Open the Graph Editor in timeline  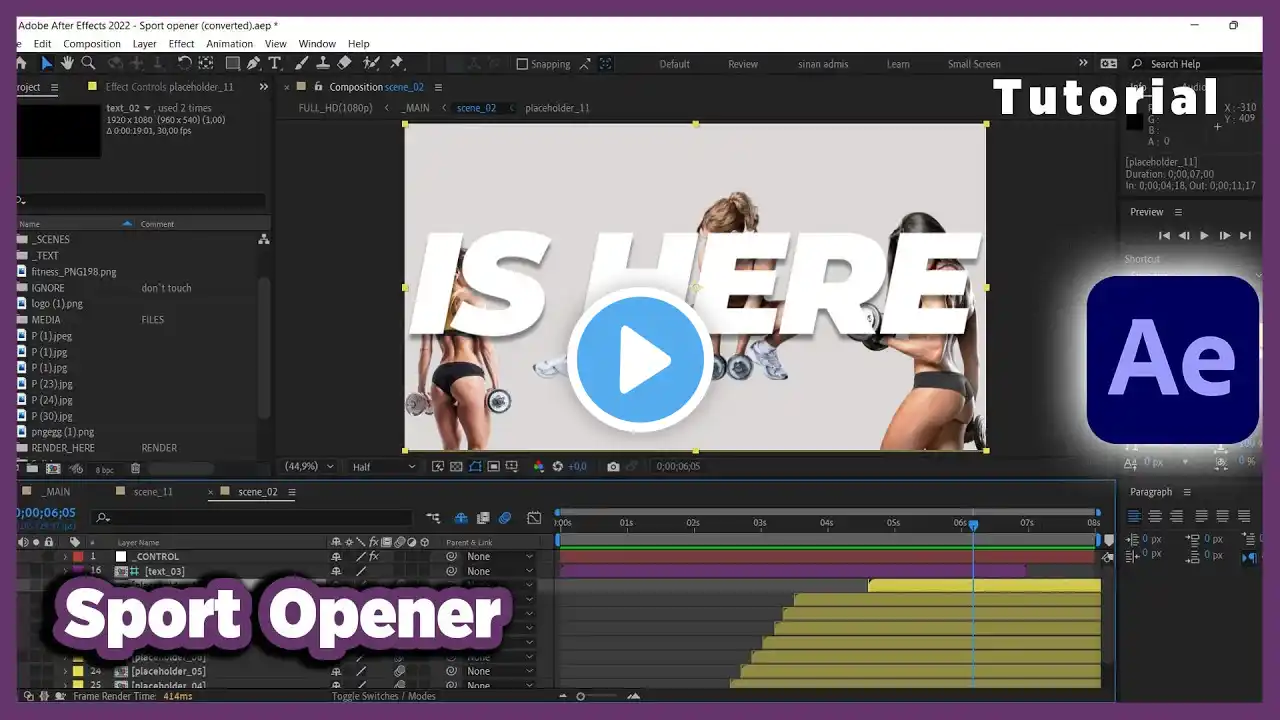tap(534, 518)
